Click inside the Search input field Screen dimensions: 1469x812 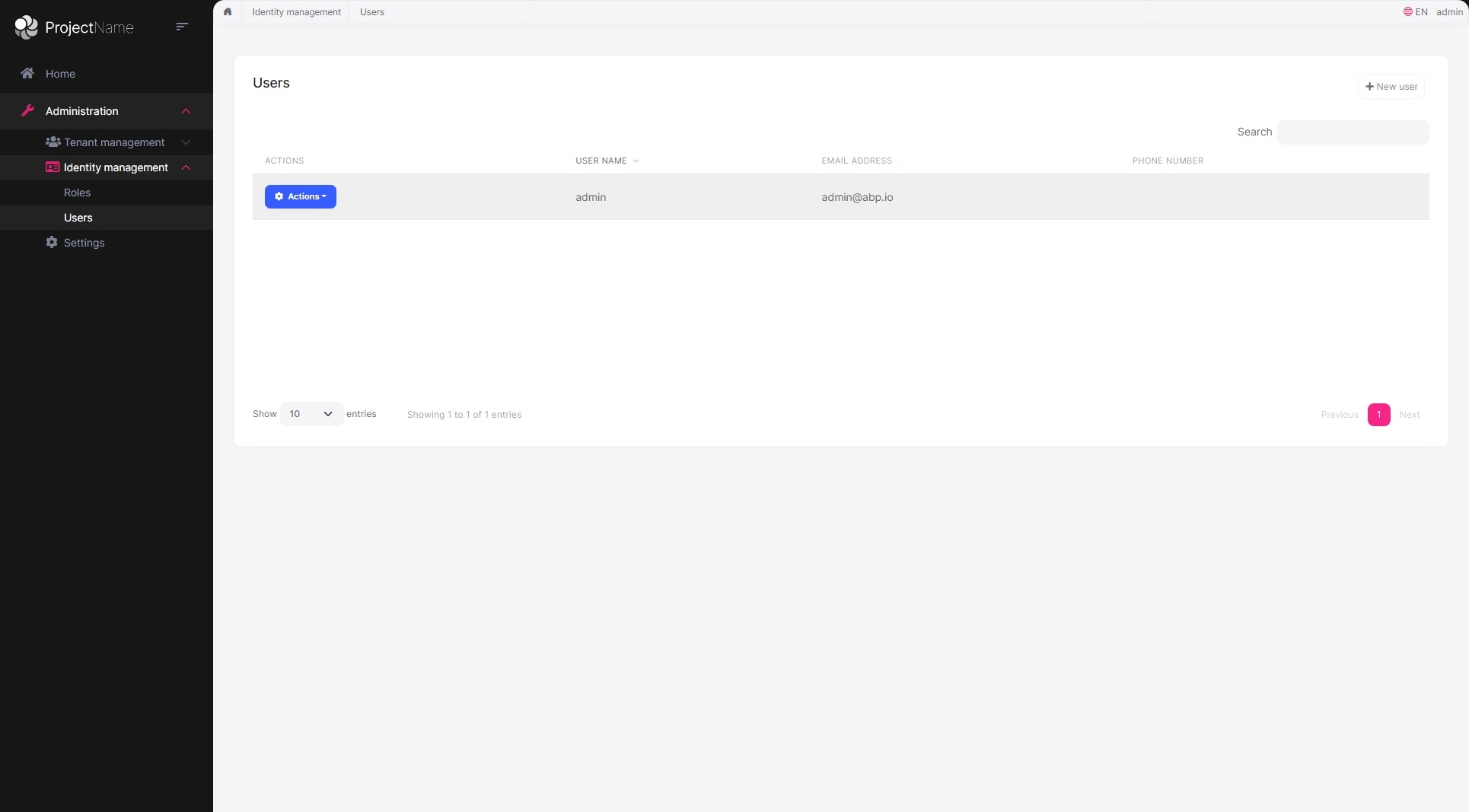tap(1352, 132)
